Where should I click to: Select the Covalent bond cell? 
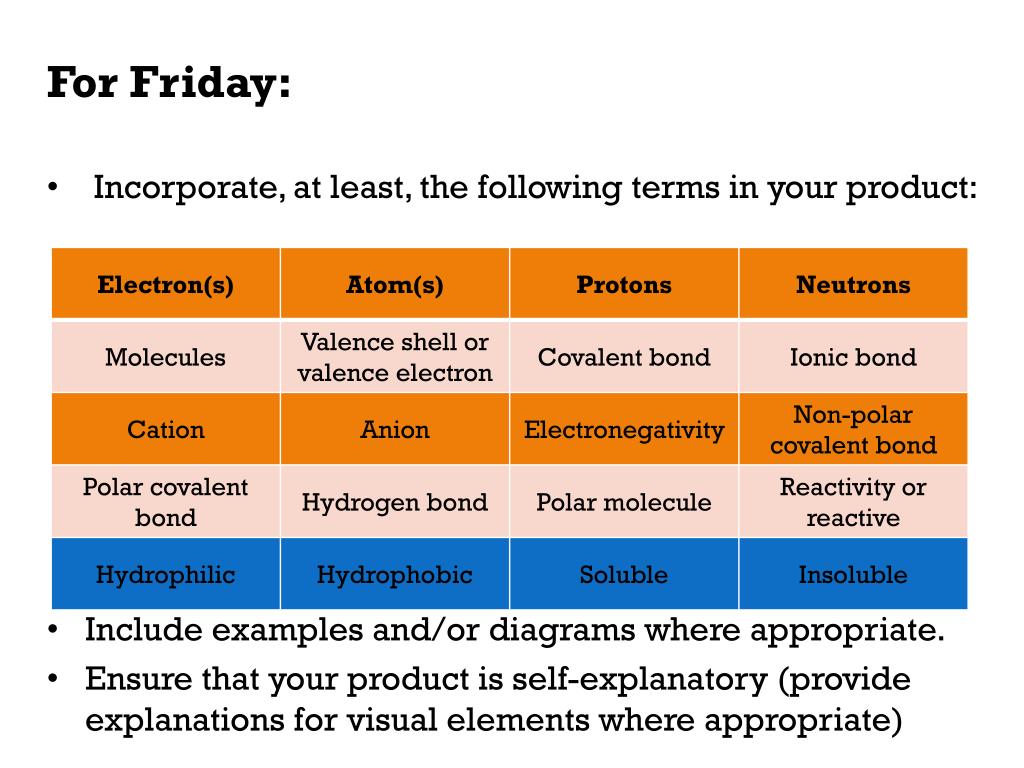(624, 357)
